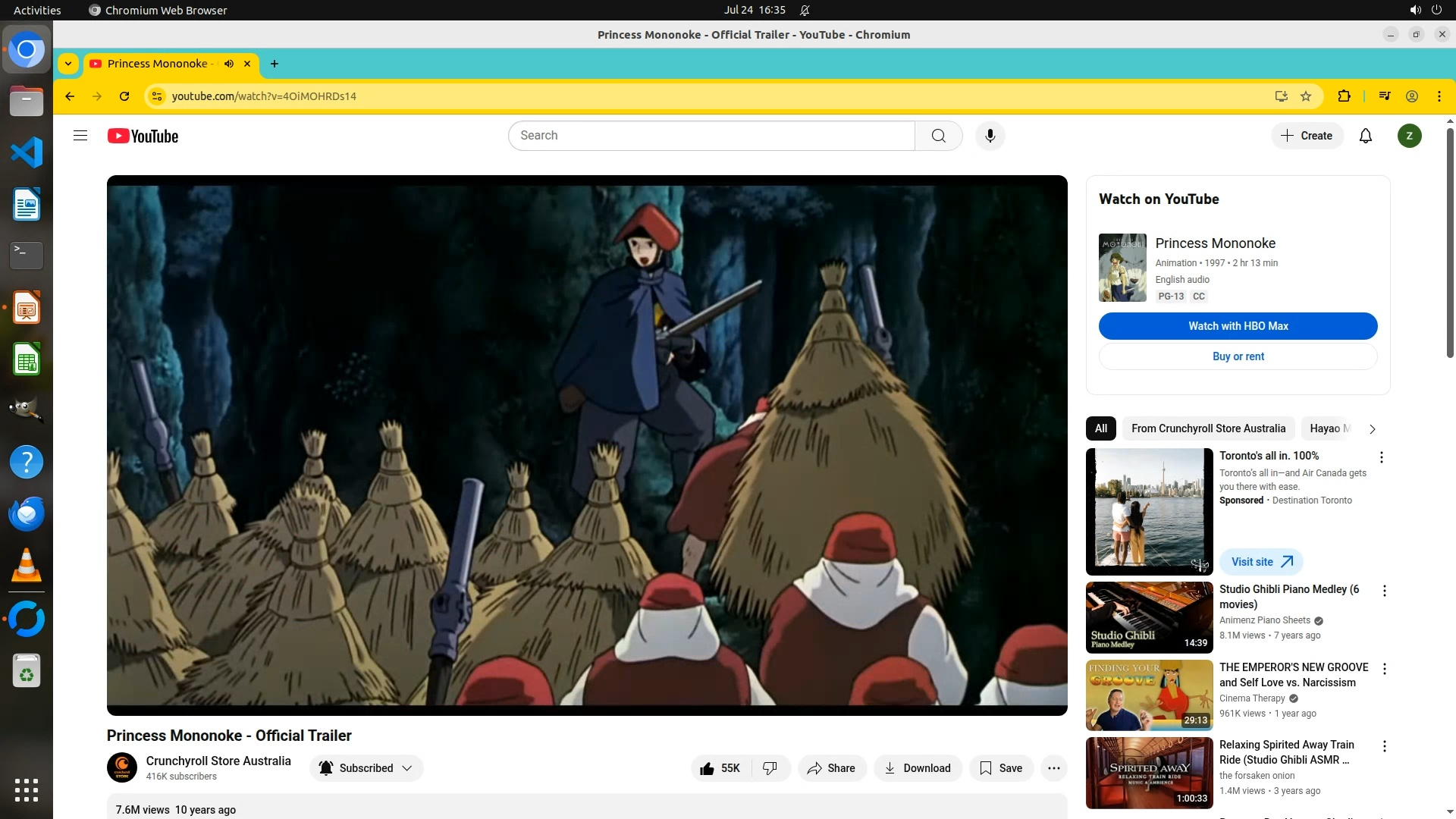The image size is (1456, 819).
Task: Select the From Crunchyroll Store Australia chip
Action: tap(1208, 428)
